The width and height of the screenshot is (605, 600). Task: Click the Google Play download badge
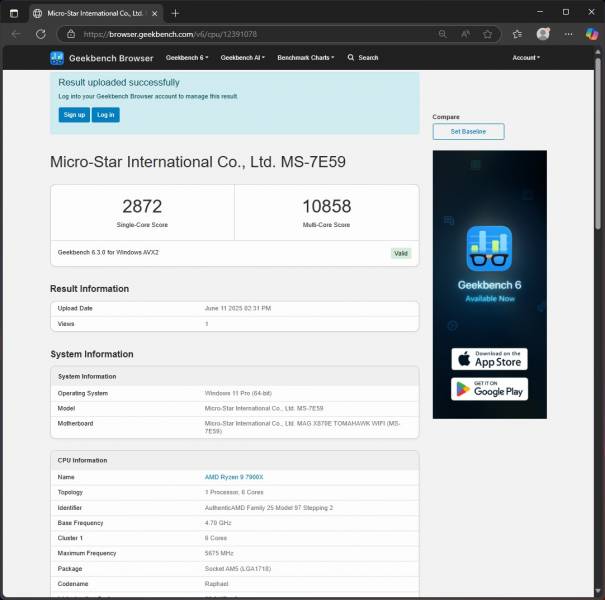[x=489, y=389]
